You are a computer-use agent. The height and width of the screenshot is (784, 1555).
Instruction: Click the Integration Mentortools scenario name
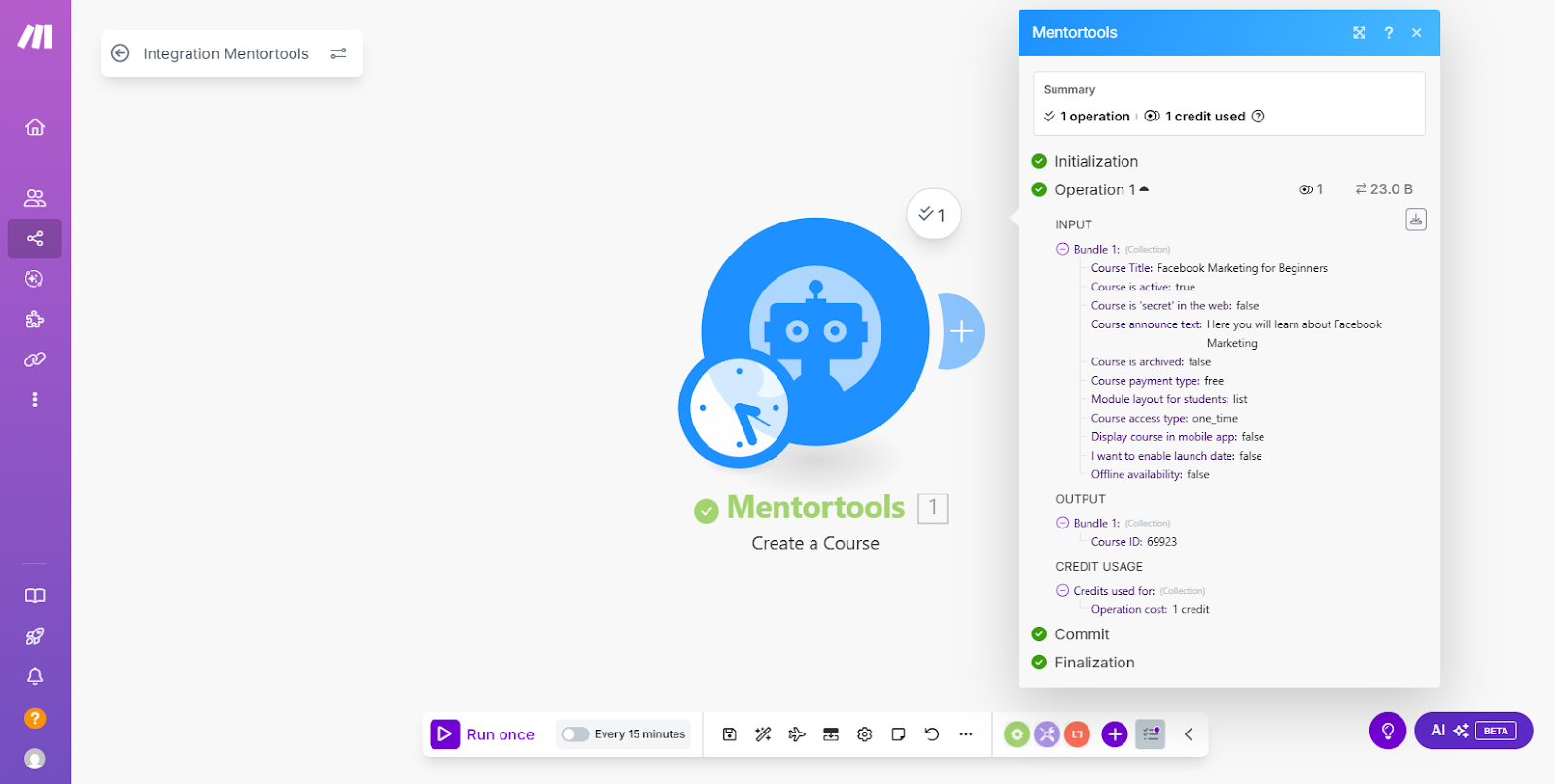pos(225,53)
